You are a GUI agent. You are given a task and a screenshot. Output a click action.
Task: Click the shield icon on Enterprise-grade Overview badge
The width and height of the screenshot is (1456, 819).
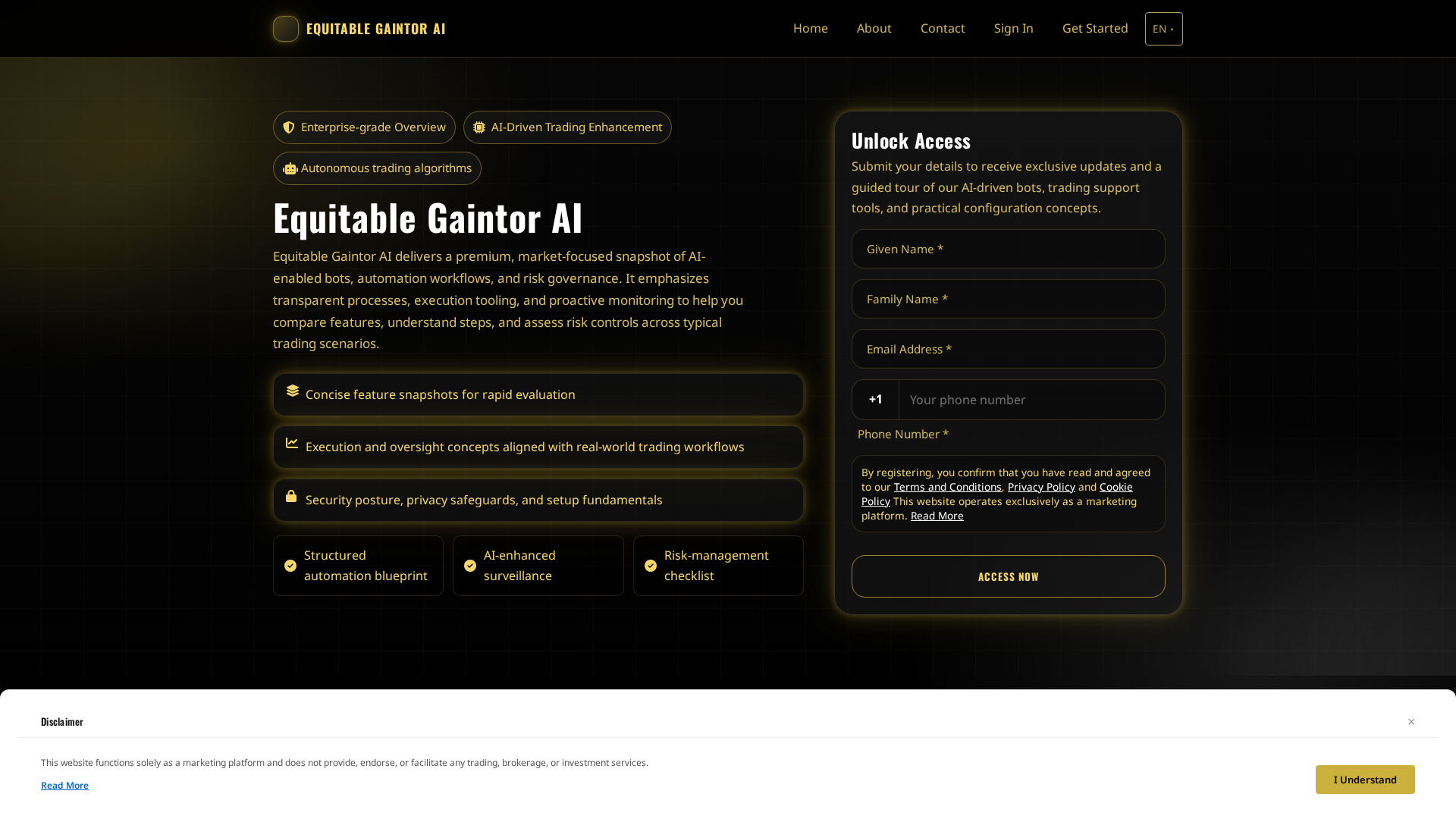(289, 127)
